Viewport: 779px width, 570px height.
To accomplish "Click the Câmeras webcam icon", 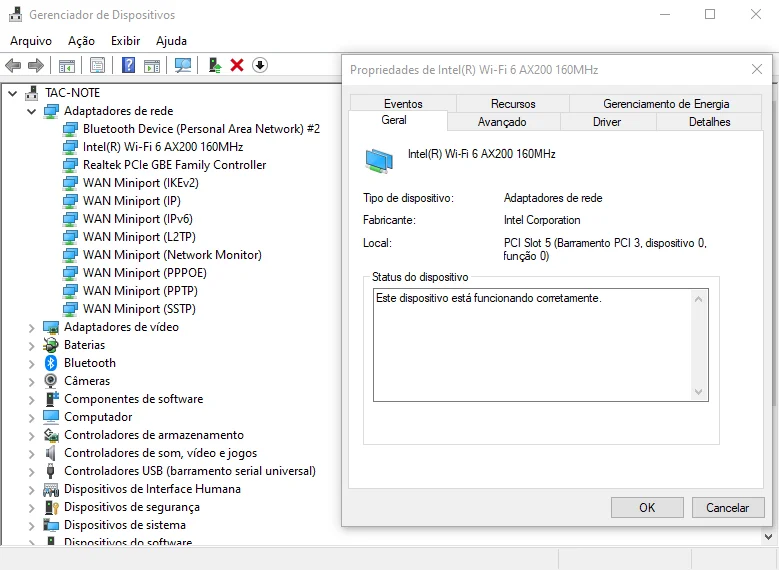I will click(51, 381).
